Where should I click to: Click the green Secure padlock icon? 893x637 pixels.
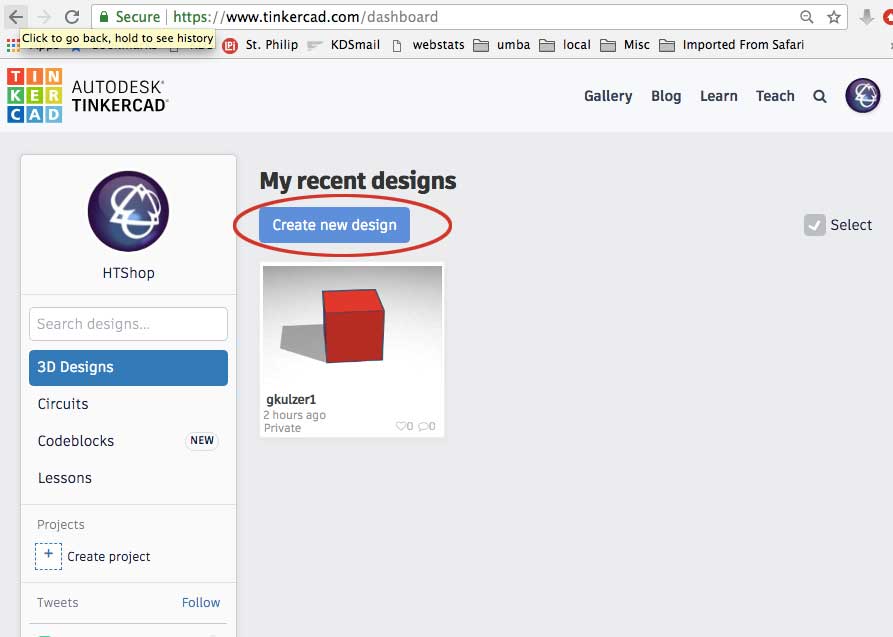(x=104, y=17)
